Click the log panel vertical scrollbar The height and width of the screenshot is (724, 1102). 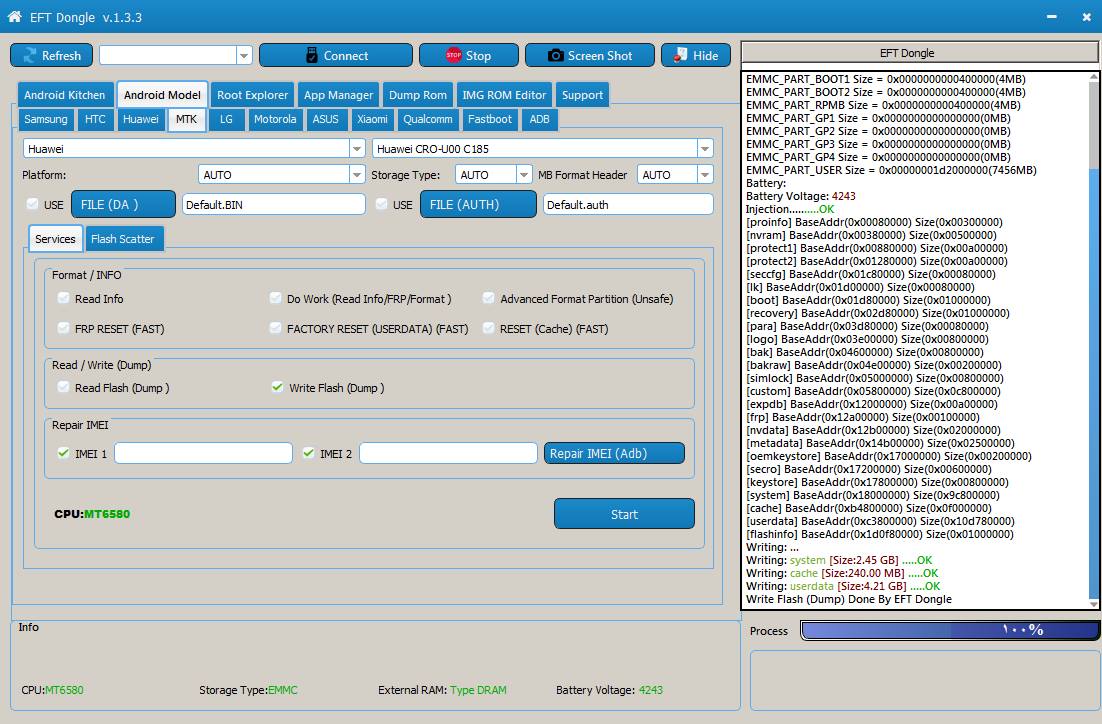1094,341
